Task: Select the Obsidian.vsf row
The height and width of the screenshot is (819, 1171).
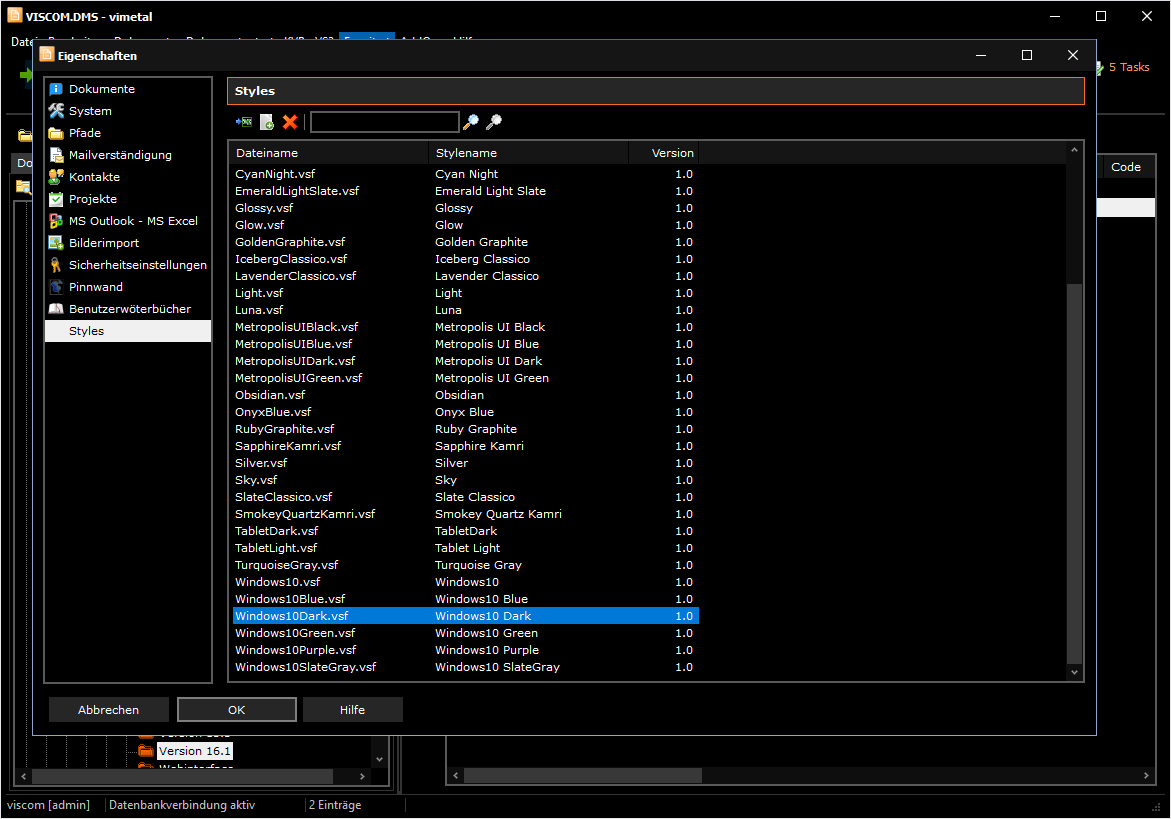Action: (466, 396)
